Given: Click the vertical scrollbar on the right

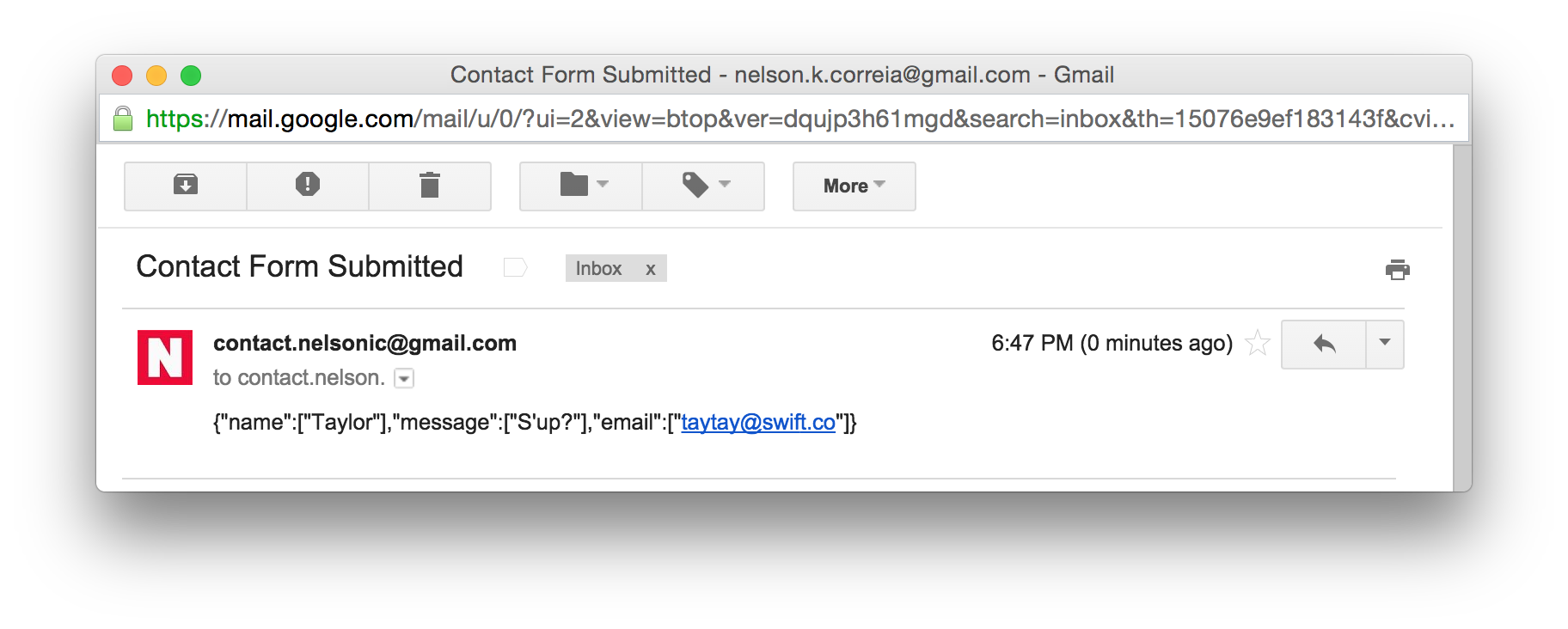Looking at the screenshot, I should pyautogui.click(x=1462, y=317).
